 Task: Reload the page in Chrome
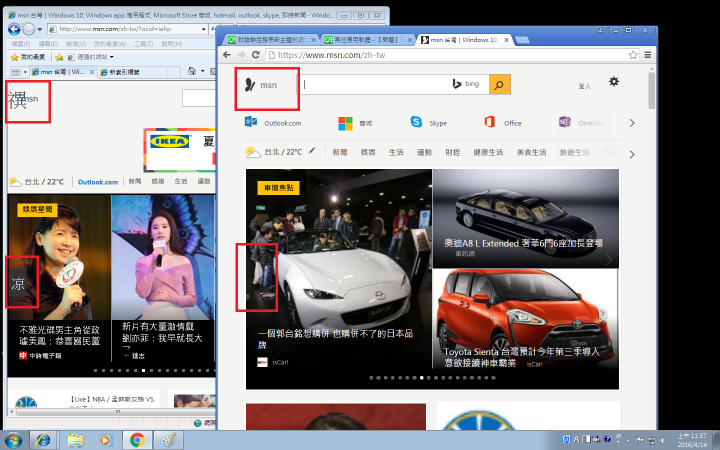(256, 55)
